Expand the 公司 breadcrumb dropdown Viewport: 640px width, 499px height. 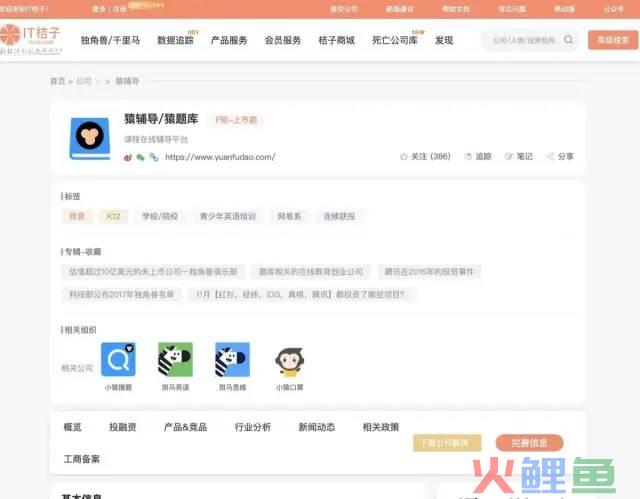coord(88,81)
